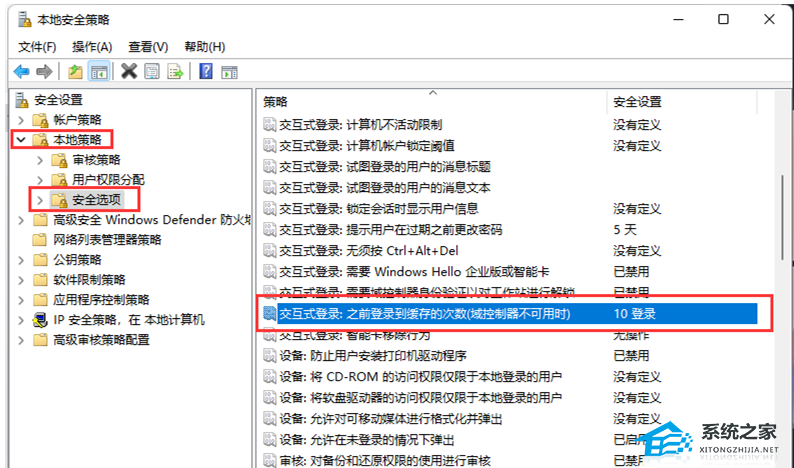Select policy 需要 Windows Hello 企业版或智能卡

pos(414,272)
